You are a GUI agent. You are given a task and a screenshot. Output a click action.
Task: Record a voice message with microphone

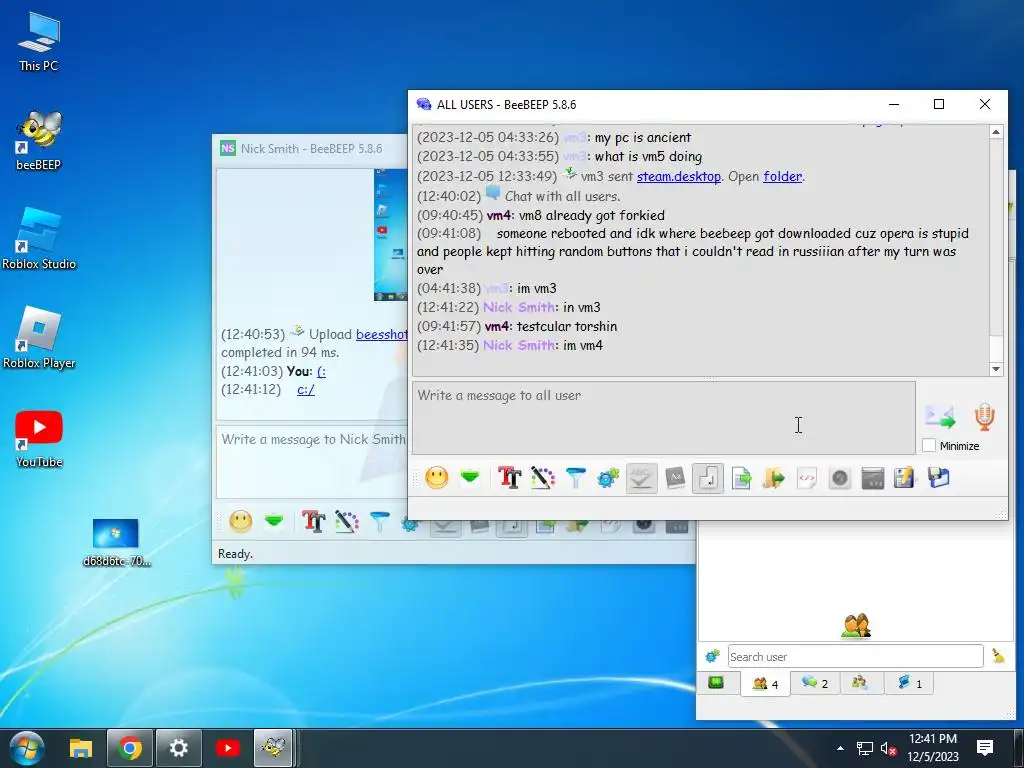pyautogui.click(x=985, y=417)
